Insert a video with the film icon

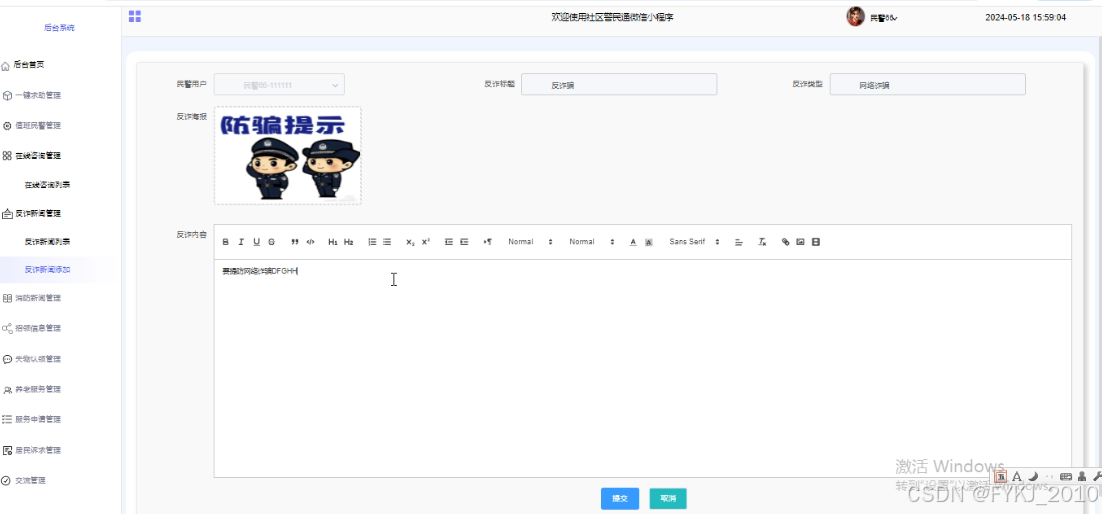pyautogui.click(x=816, y=242)
